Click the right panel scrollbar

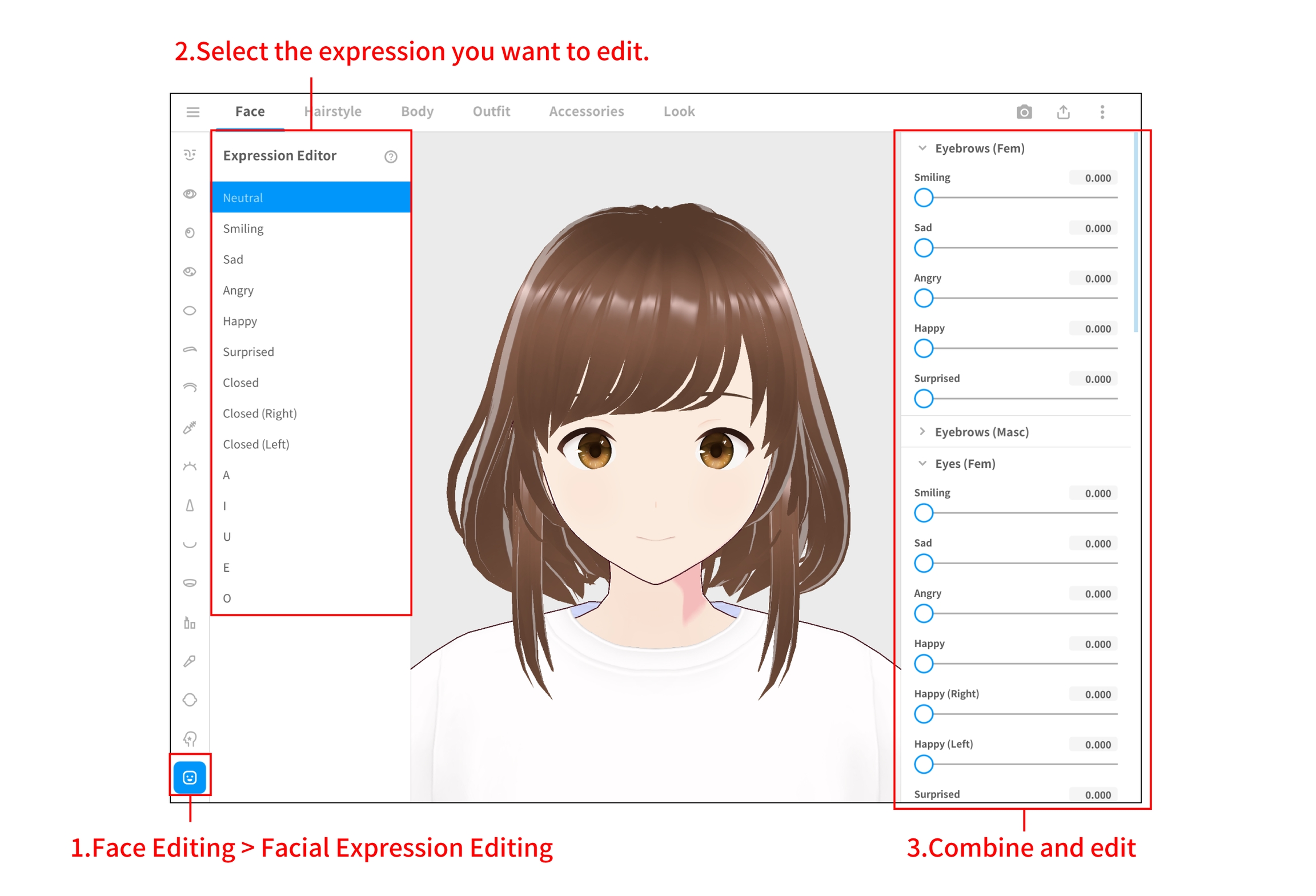[1135, 231]
